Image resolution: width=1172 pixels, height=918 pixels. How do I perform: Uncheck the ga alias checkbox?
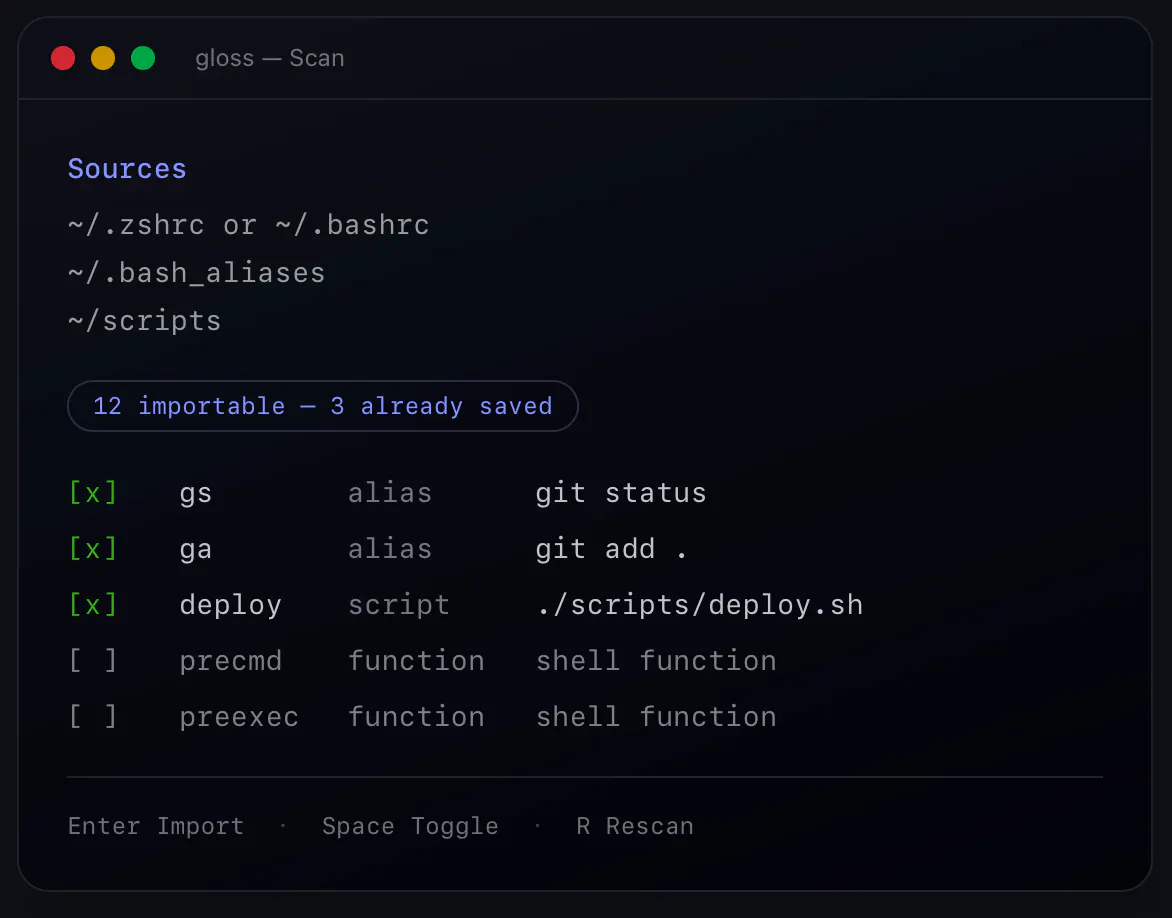(93, 549)
